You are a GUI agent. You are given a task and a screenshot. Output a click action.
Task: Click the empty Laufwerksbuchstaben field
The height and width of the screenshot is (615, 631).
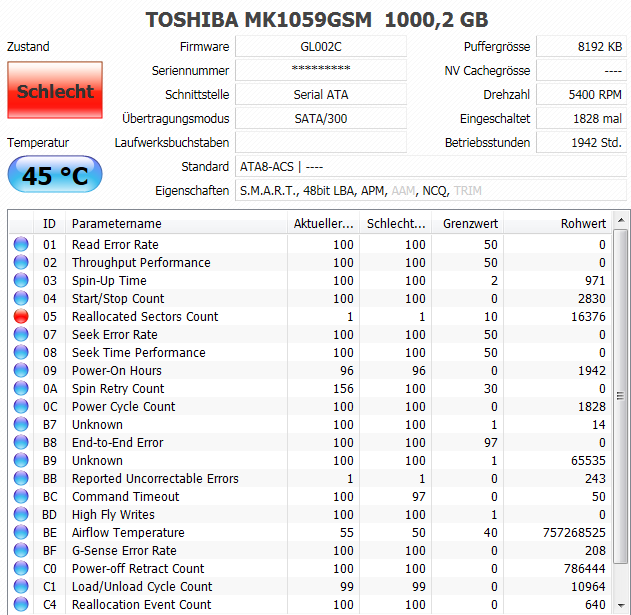tap(321, 142)
